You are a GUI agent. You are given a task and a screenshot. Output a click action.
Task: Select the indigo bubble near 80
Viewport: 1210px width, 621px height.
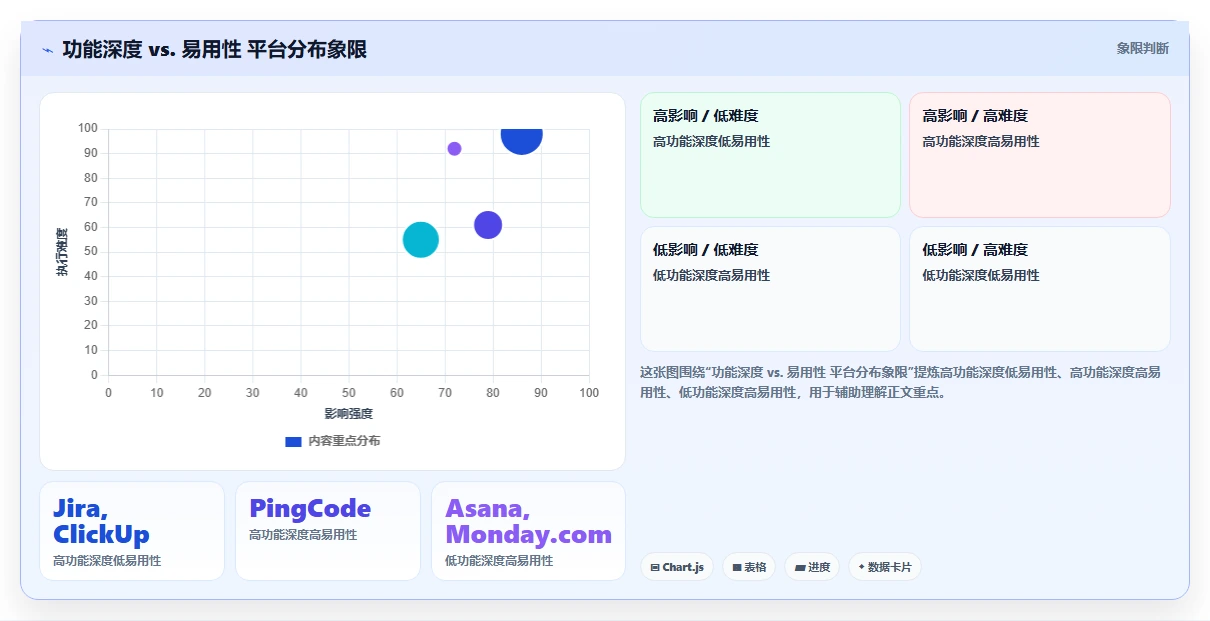pyautogui.click(x=488, y=225)
